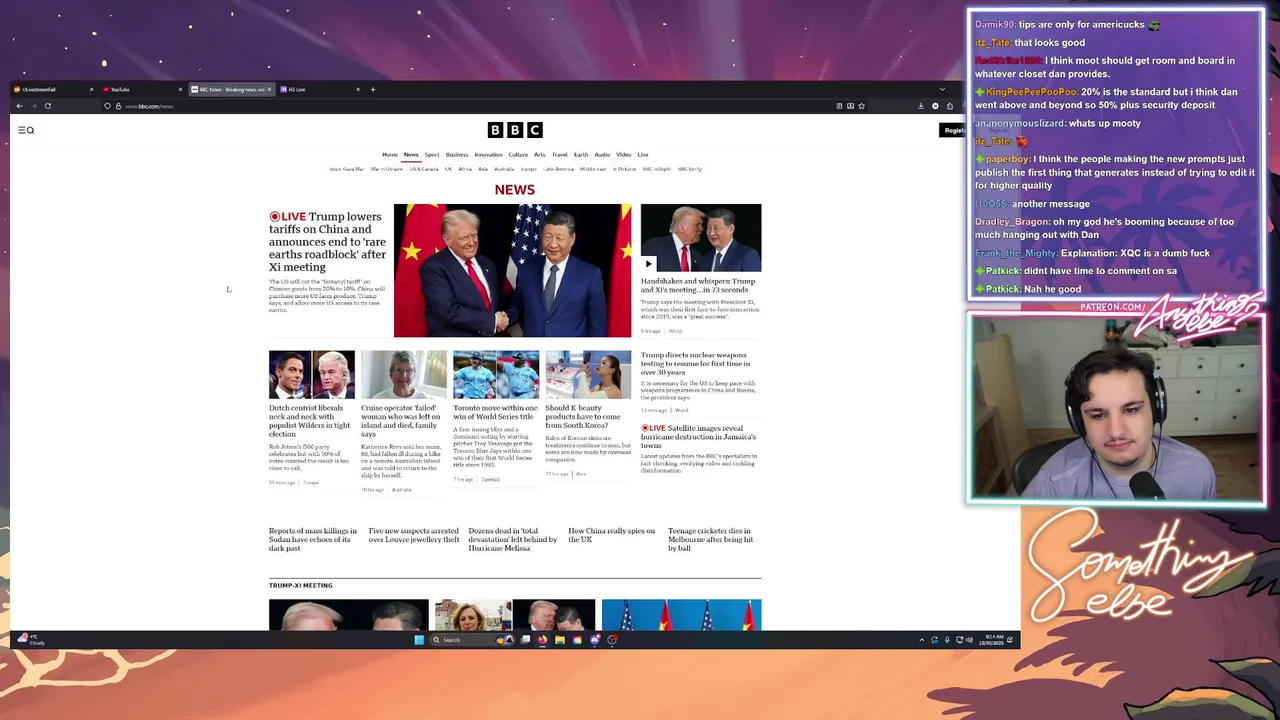The height and width of the screenshot is (720, 1280).
Task: Select the Israel-Gaza War subtopic
Action: click(x=347, y=169)
